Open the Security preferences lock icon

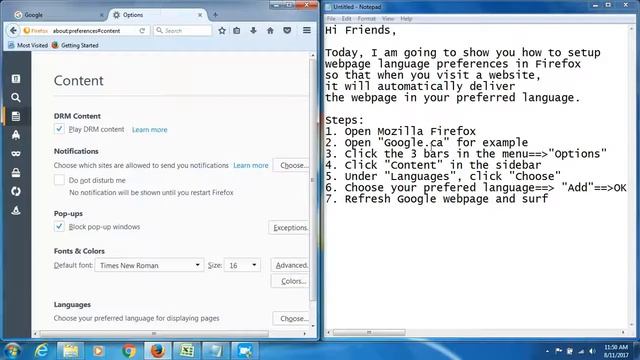(x=16, y=173)
